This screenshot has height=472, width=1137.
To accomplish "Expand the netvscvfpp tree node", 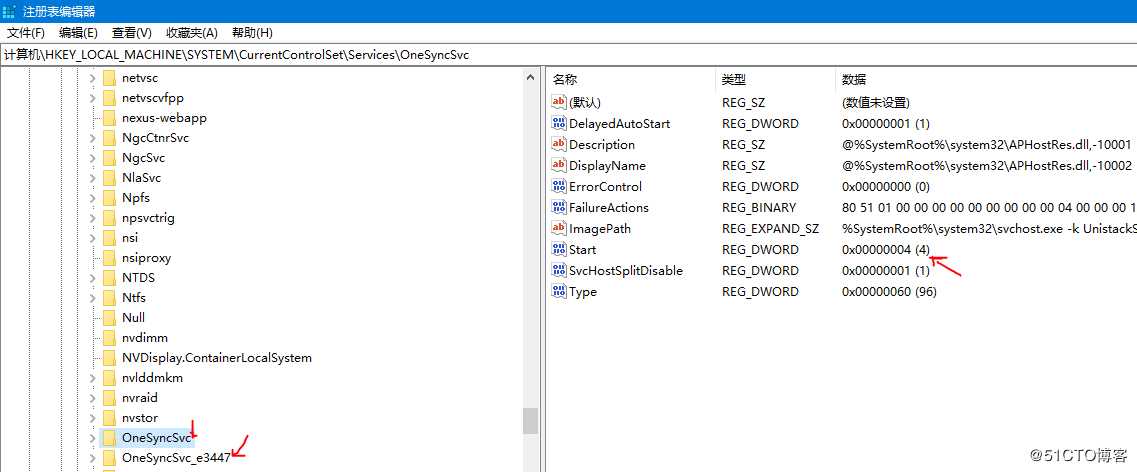I will pyautogui.click(x=92, y=98).
